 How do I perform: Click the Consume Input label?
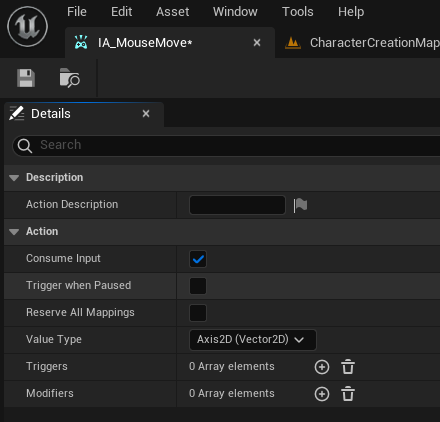[x=63, y=259]
